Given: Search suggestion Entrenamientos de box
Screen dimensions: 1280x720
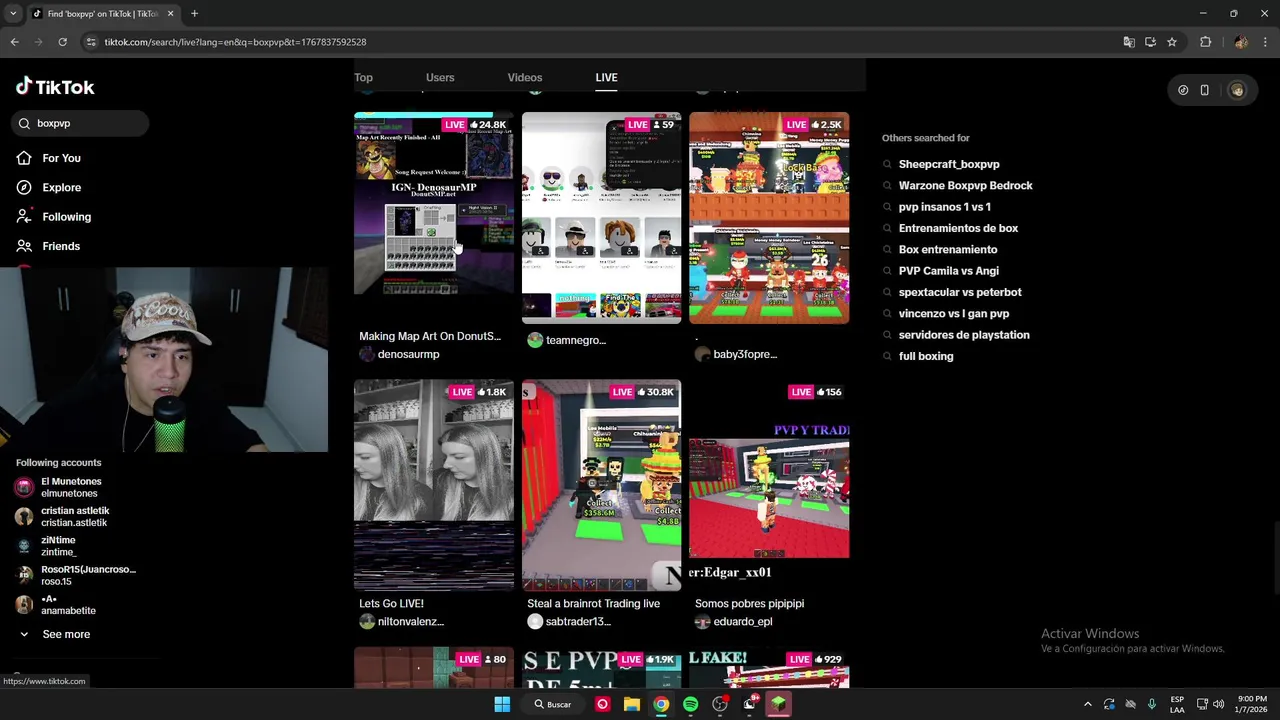Looking at the screenshot, I should pyautogui.click(x=958, y=228).
